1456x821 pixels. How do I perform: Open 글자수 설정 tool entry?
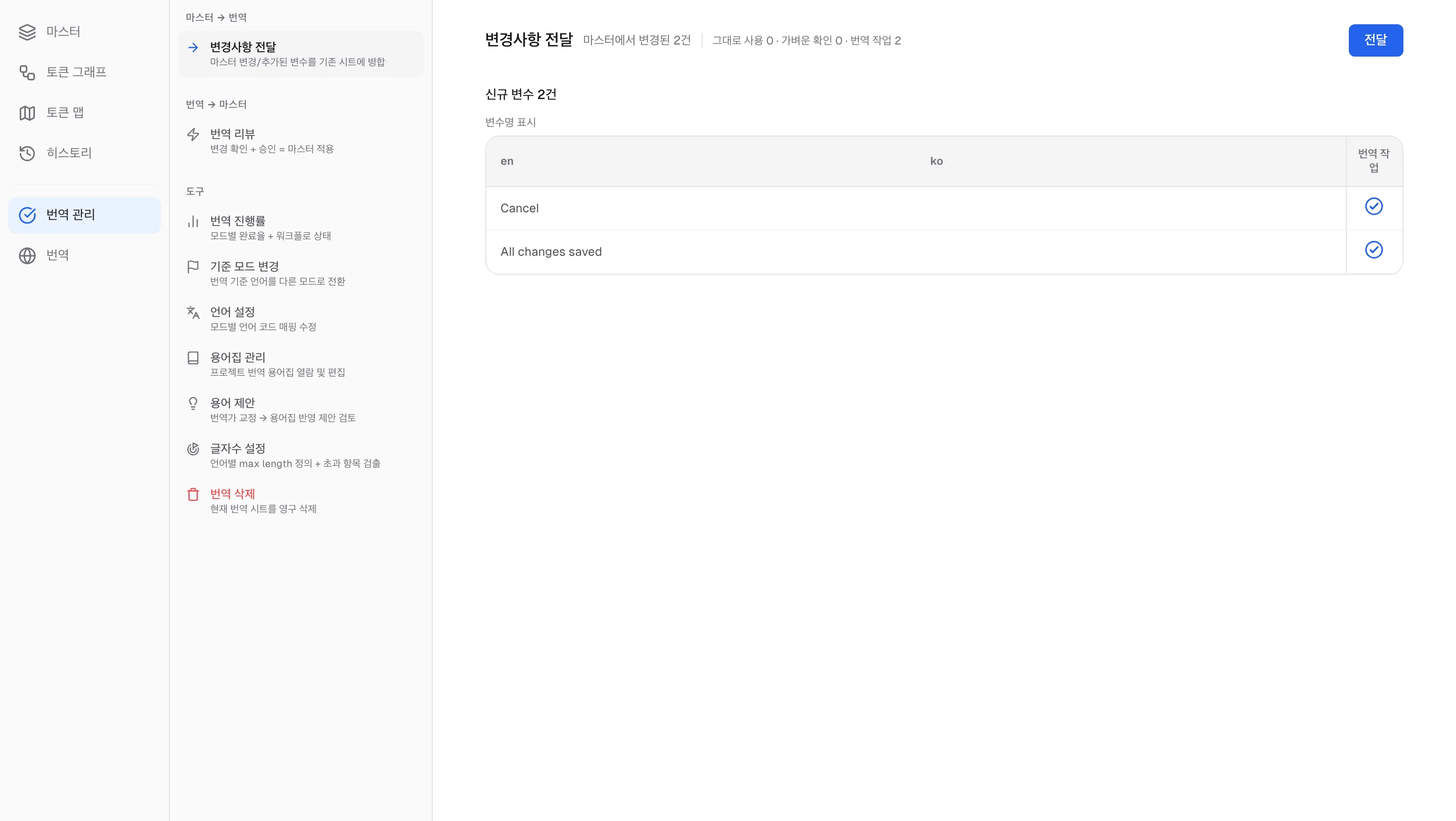[x=301, y=455]
